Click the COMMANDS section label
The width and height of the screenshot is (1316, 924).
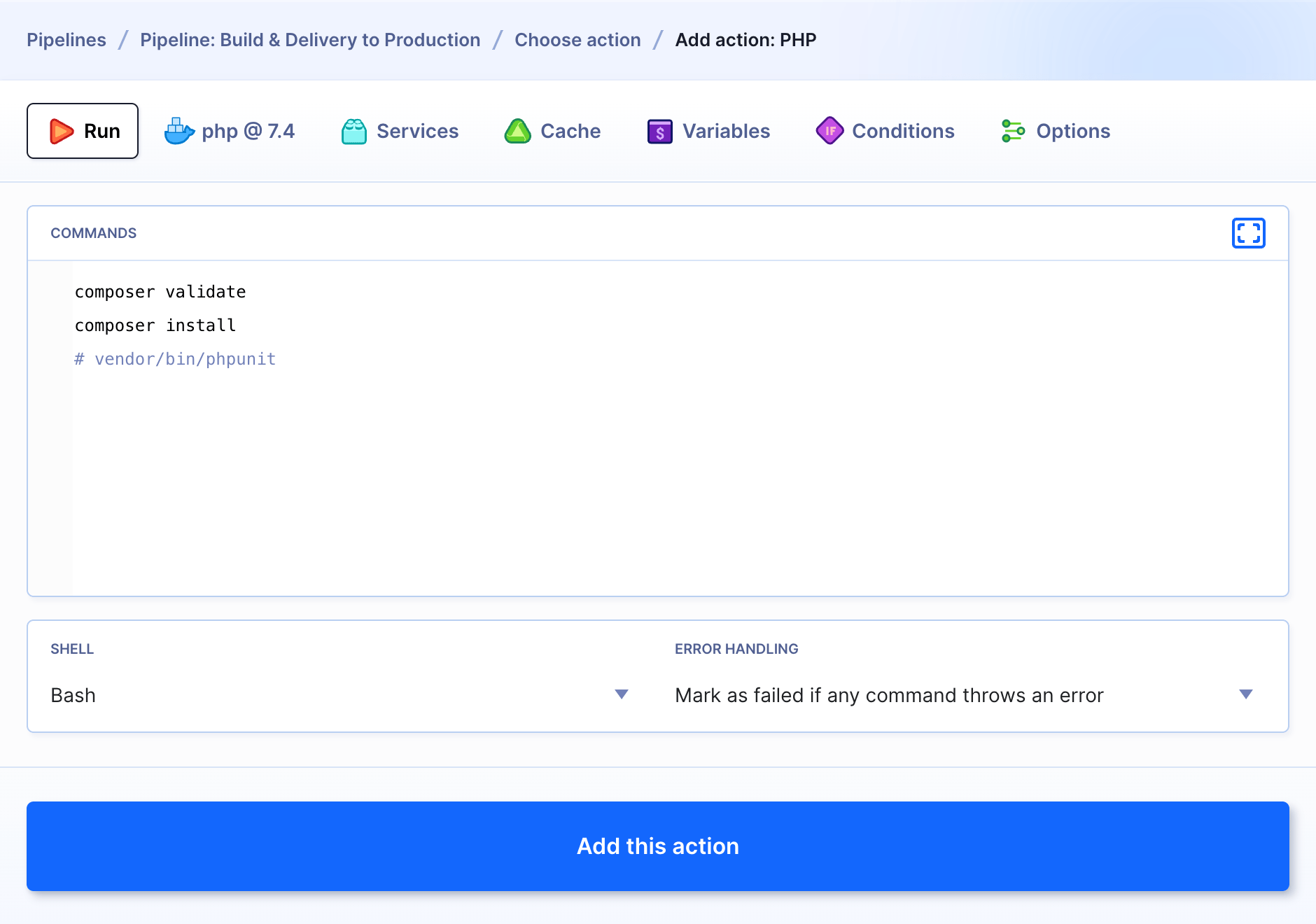tap(94, 233)
